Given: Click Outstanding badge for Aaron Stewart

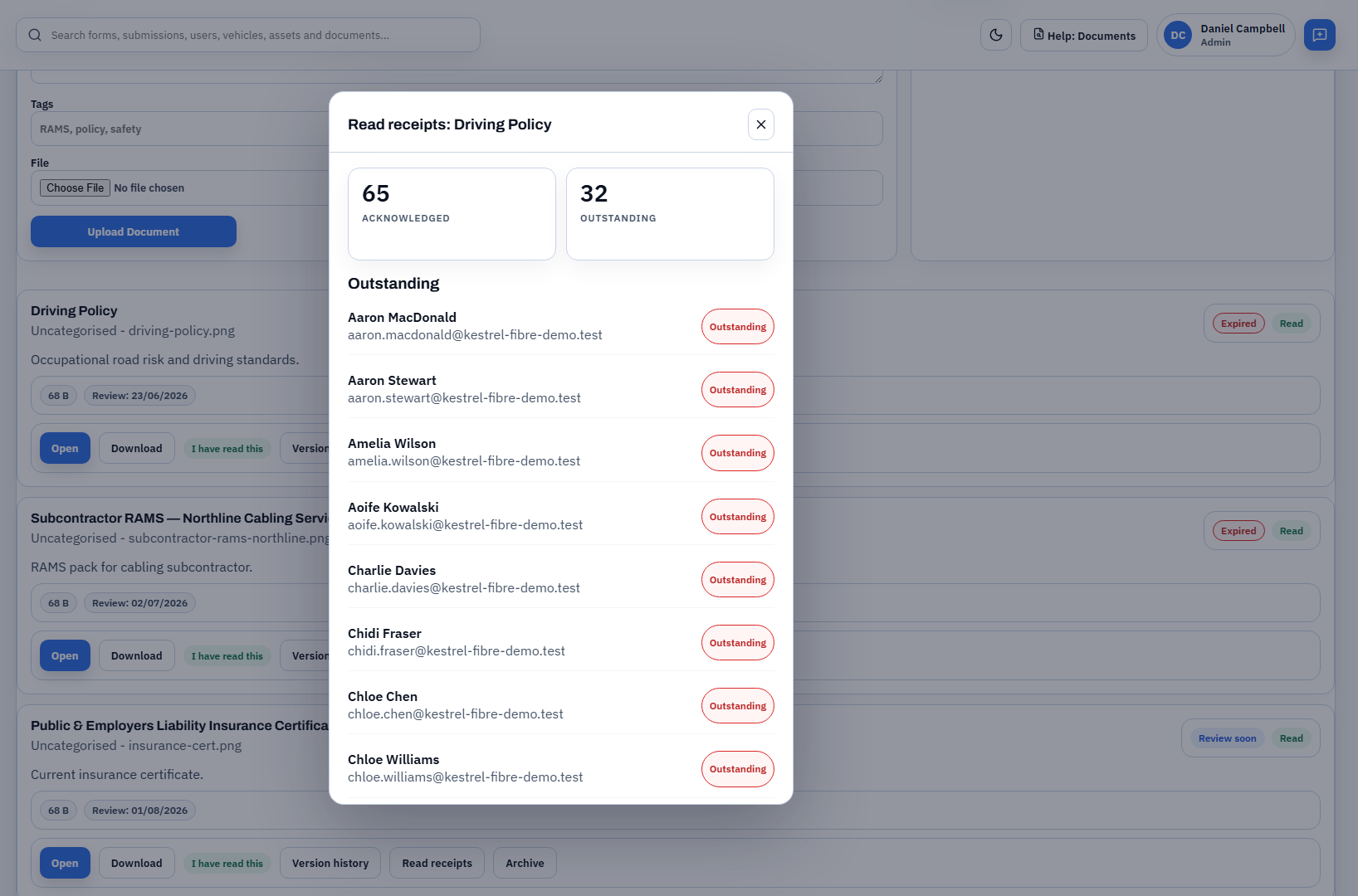Looking at the screenshot, I should click(737, 390).
